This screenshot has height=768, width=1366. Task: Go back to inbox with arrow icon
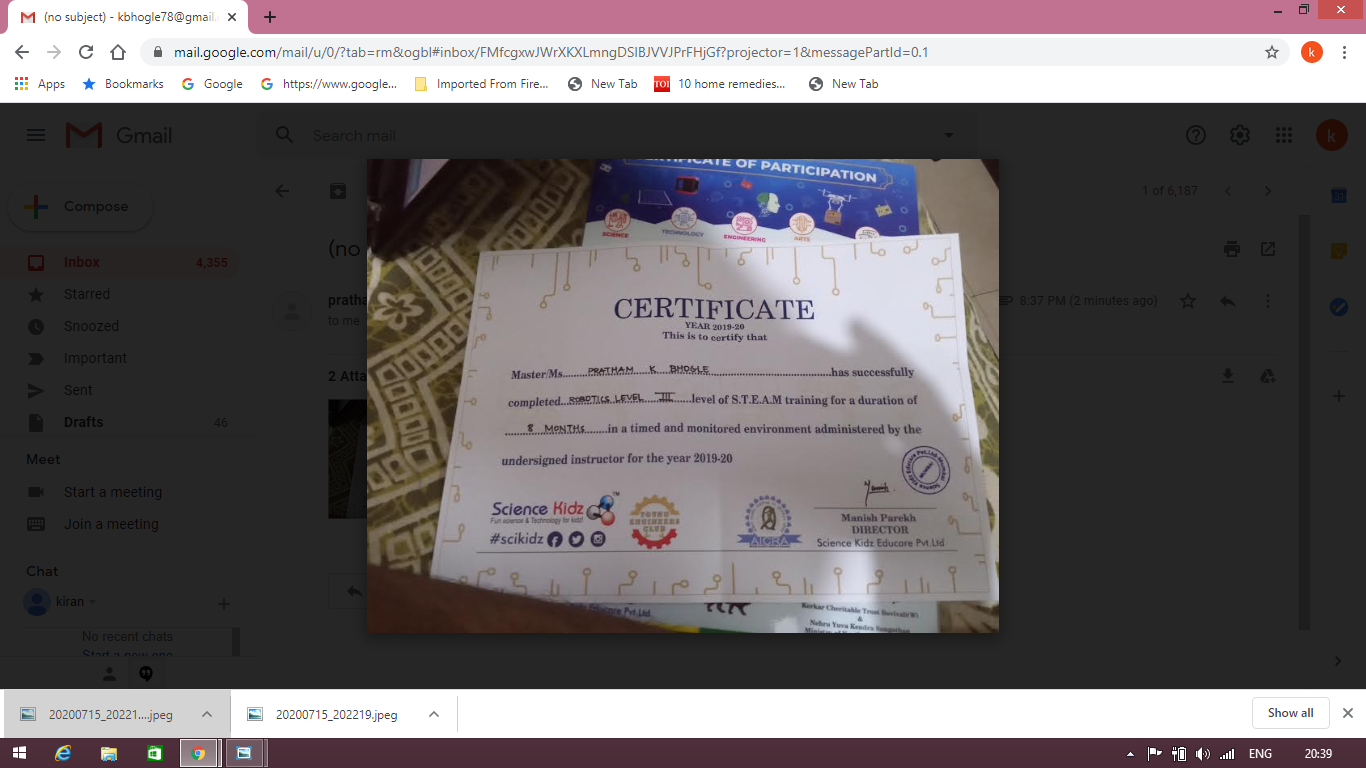pos(282,191)
